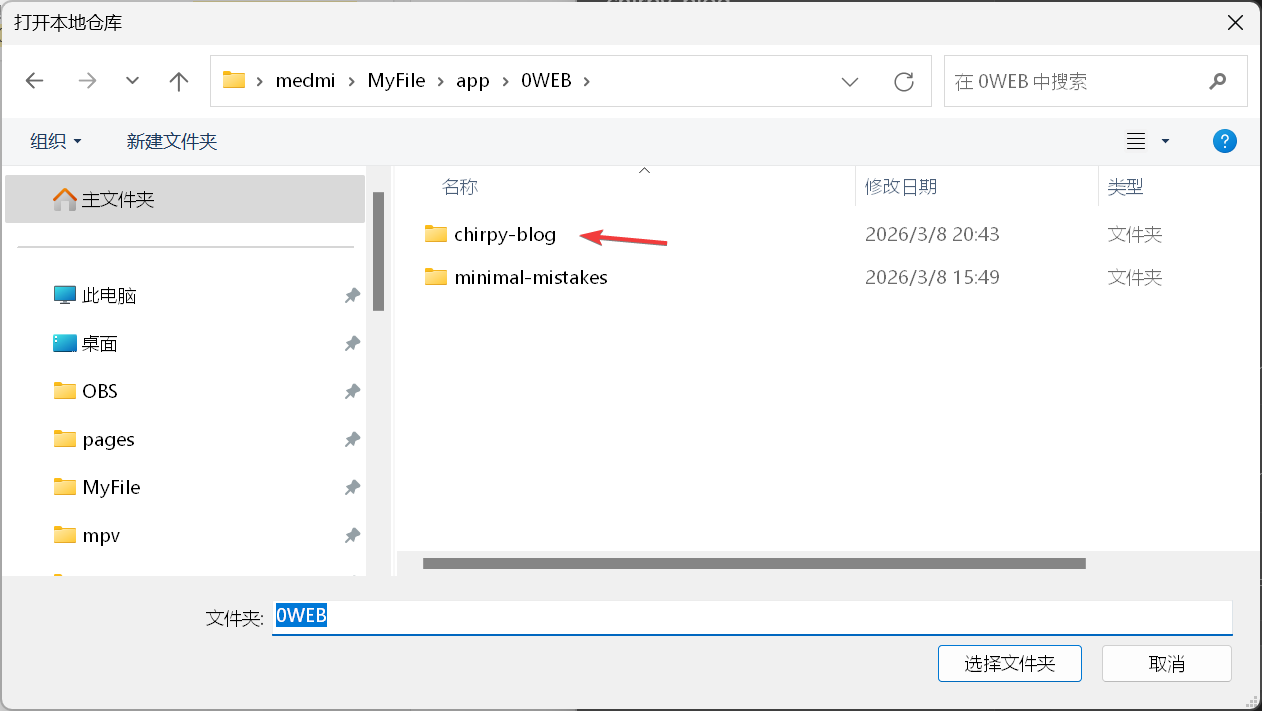Open the recent locations dropdown
This screenshot has height=711, width=1262.
(x=132, y=81)
